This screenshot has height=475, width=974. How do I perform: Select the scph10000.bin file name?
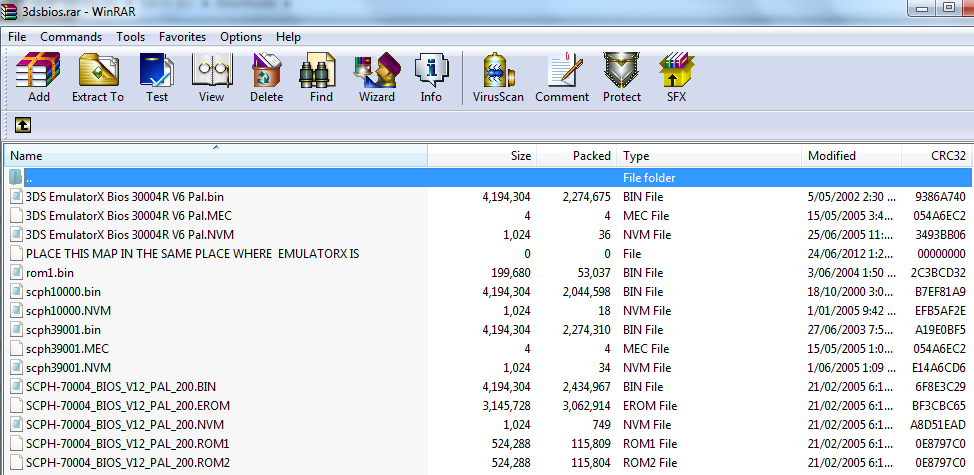(63, 292)
